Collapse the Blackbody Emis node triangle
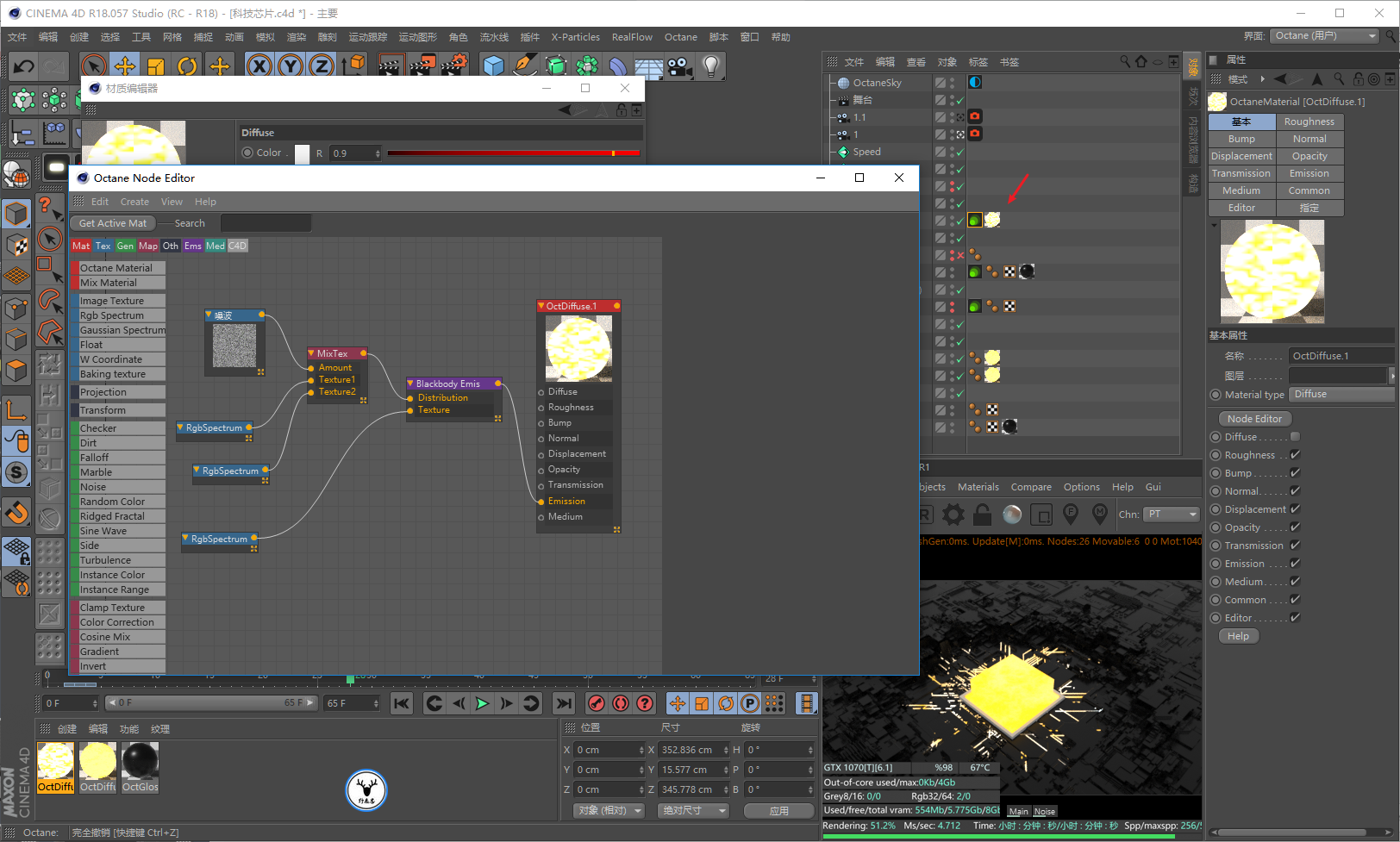Viewport: 1400px width, 842px height. coord(410,384)
